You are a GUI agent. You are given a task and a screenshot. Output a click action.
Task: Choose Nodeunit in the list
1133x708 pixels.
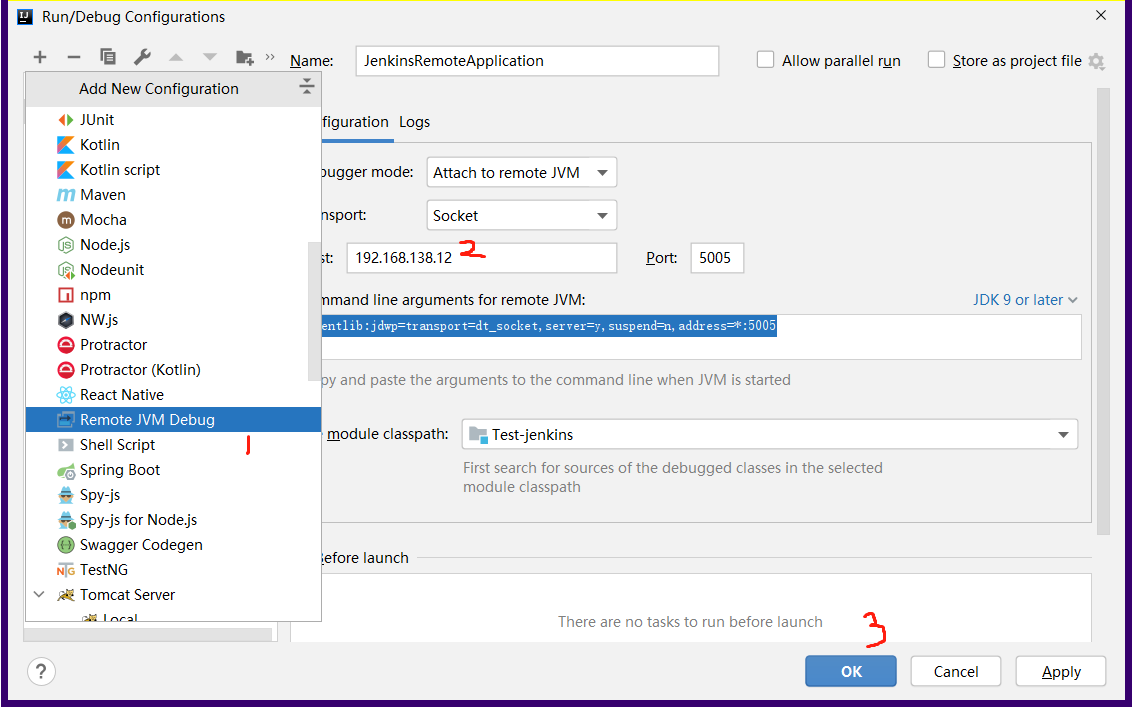tap(173, 269)
